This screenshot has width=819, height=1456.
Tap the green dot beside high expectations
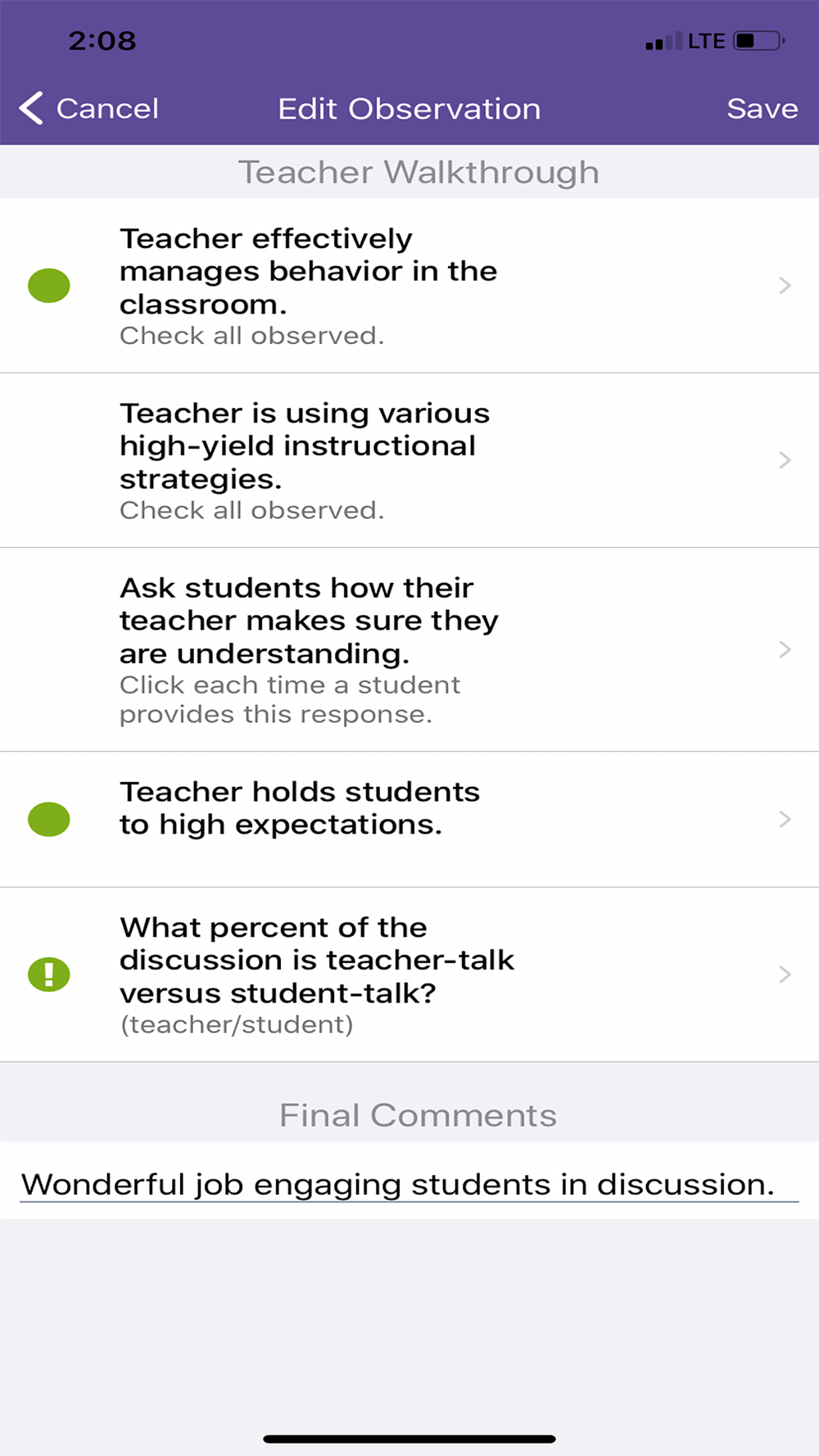(x=49, y=819)
